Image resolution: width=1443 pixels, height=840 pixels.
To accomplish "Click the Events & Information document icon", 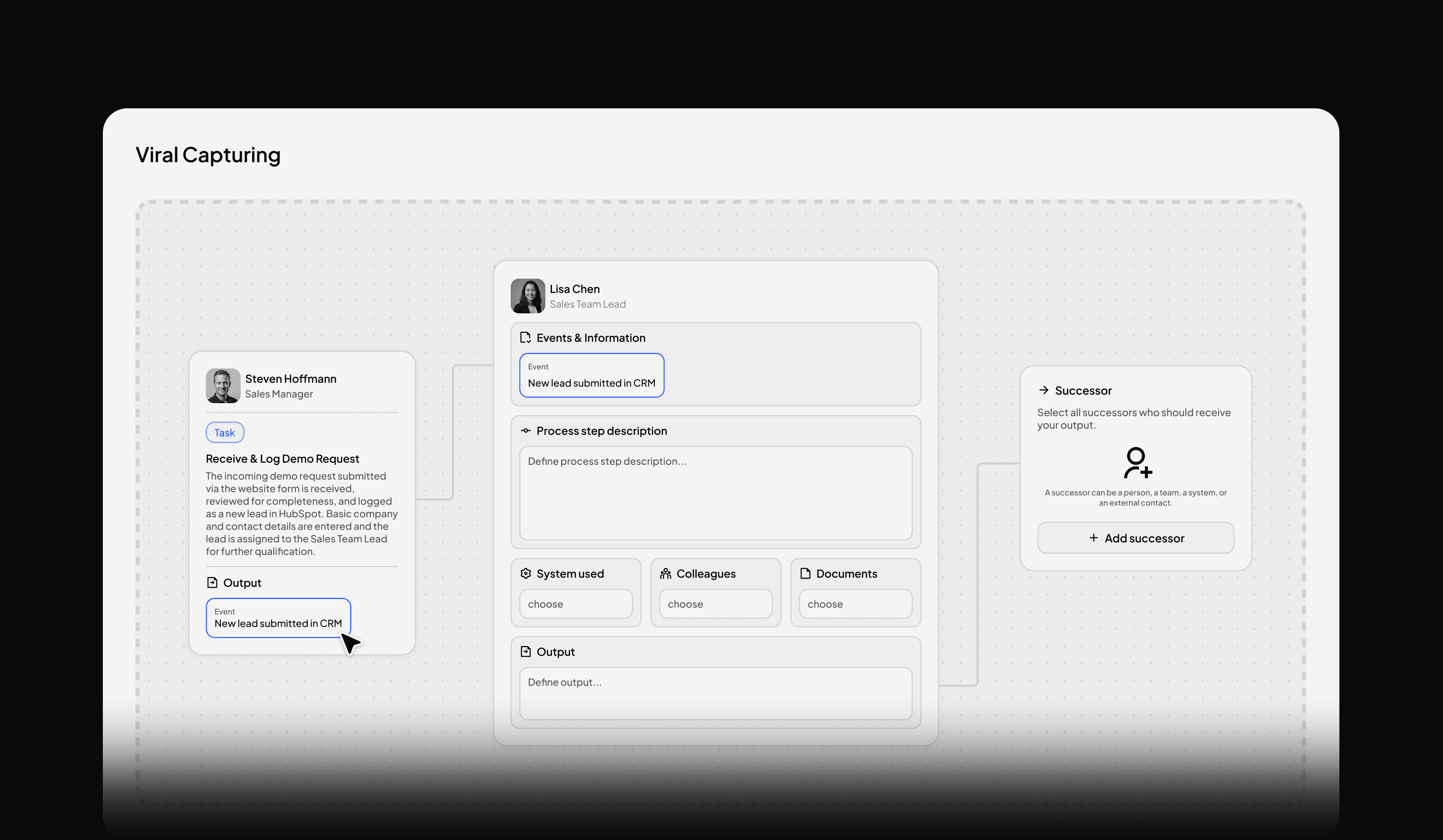I will [x=525, y=337].
